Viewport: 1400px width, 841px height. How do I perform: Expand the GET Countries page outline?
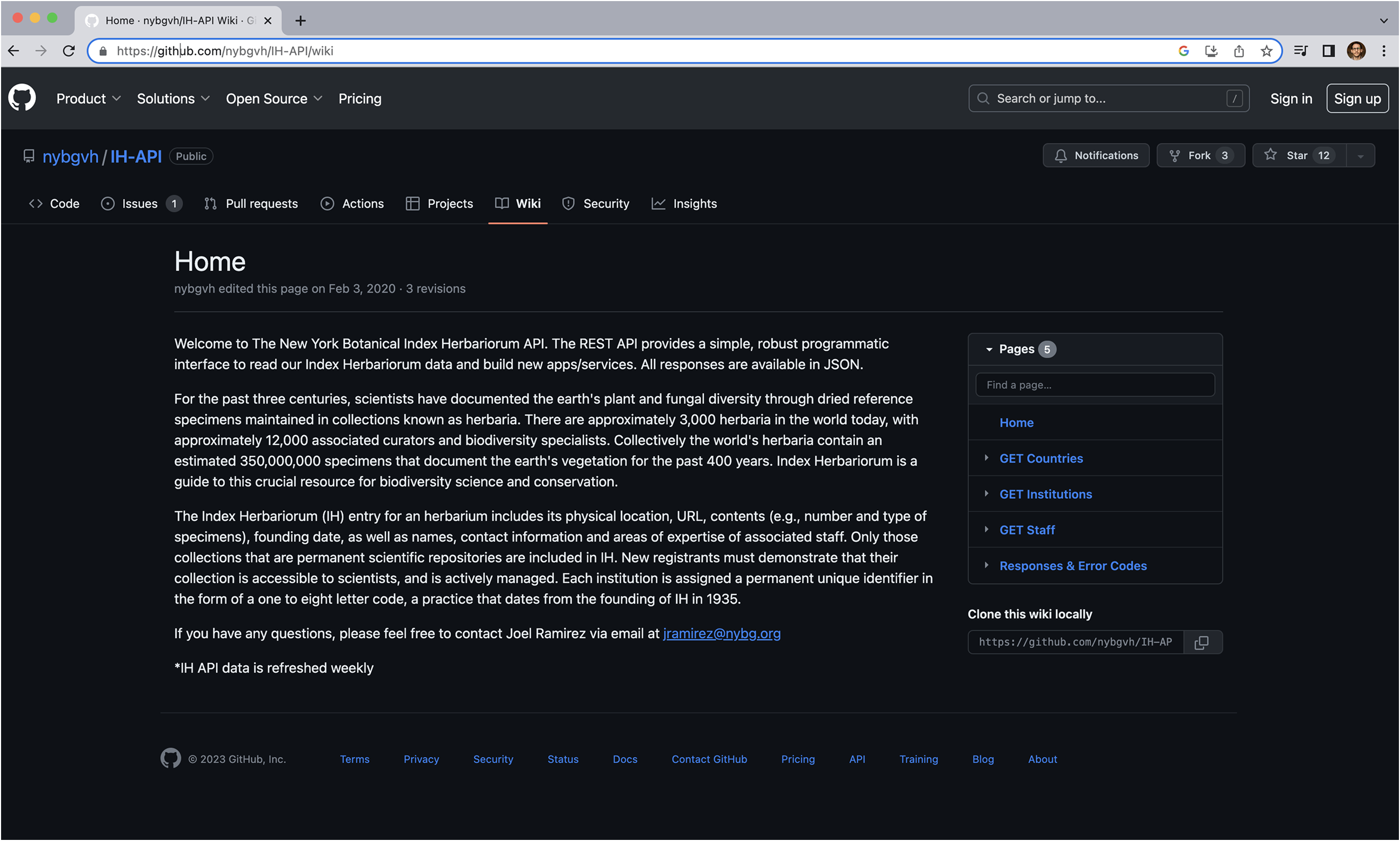coord(986,458)
